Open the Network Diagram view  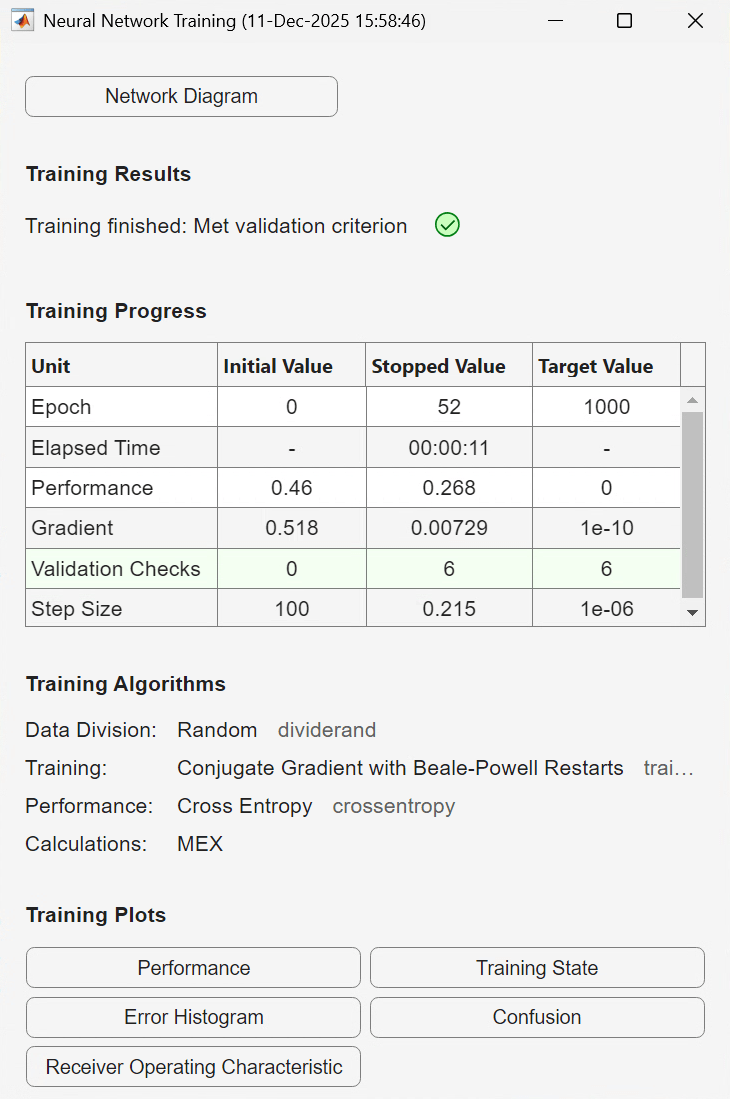(181, 97)
